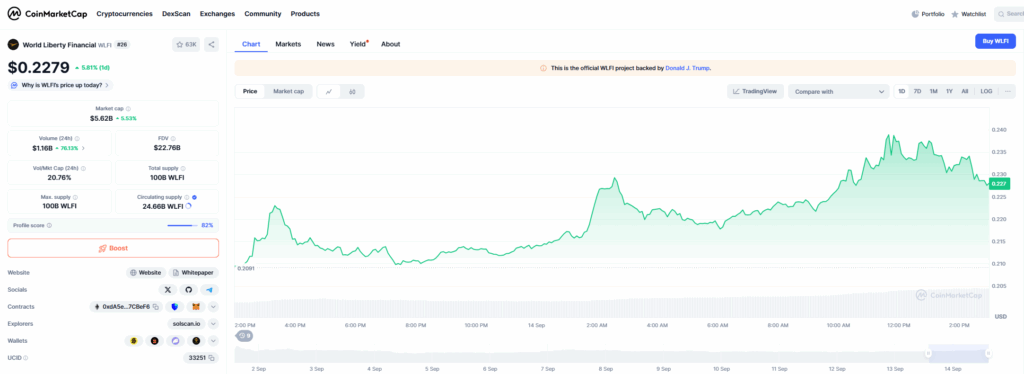The height and width of the screenshot is (374, 1024).
Task: Click the circulating supply verified badge
Action: click(195, 197)
